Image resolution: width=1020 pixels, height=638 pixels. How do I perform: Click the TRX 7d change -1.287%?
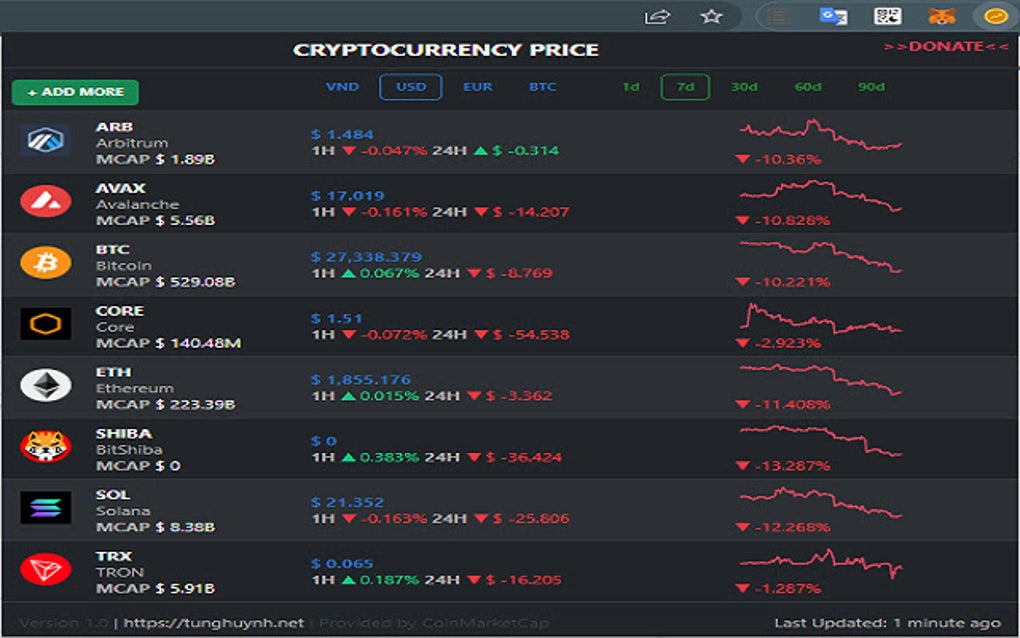pos(778,589)
